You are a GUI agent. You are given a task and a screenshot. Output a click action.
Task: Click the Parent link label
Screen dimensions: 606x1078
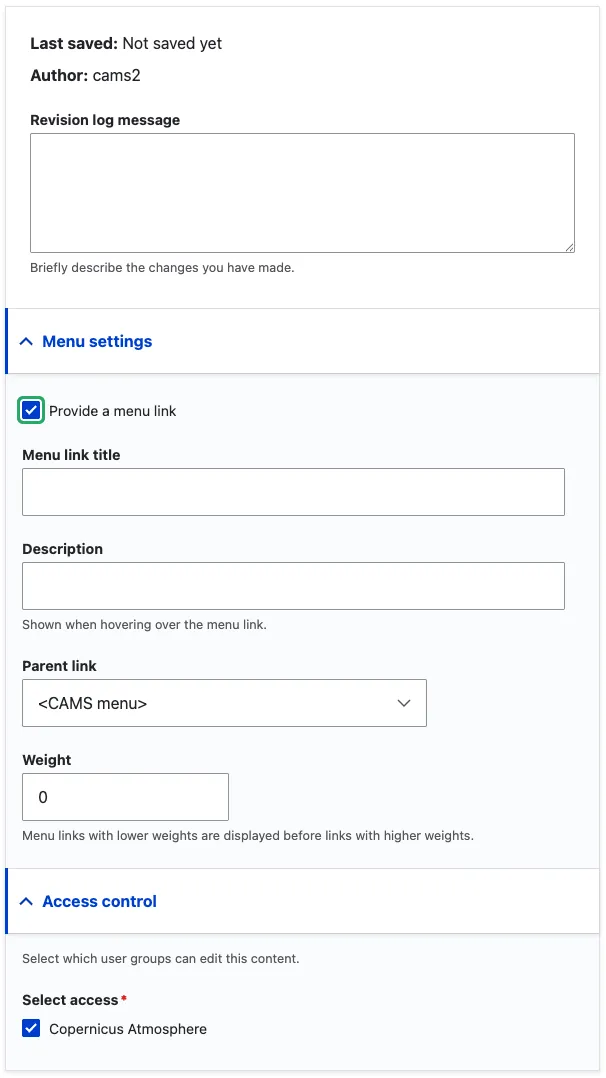(60, 666)
